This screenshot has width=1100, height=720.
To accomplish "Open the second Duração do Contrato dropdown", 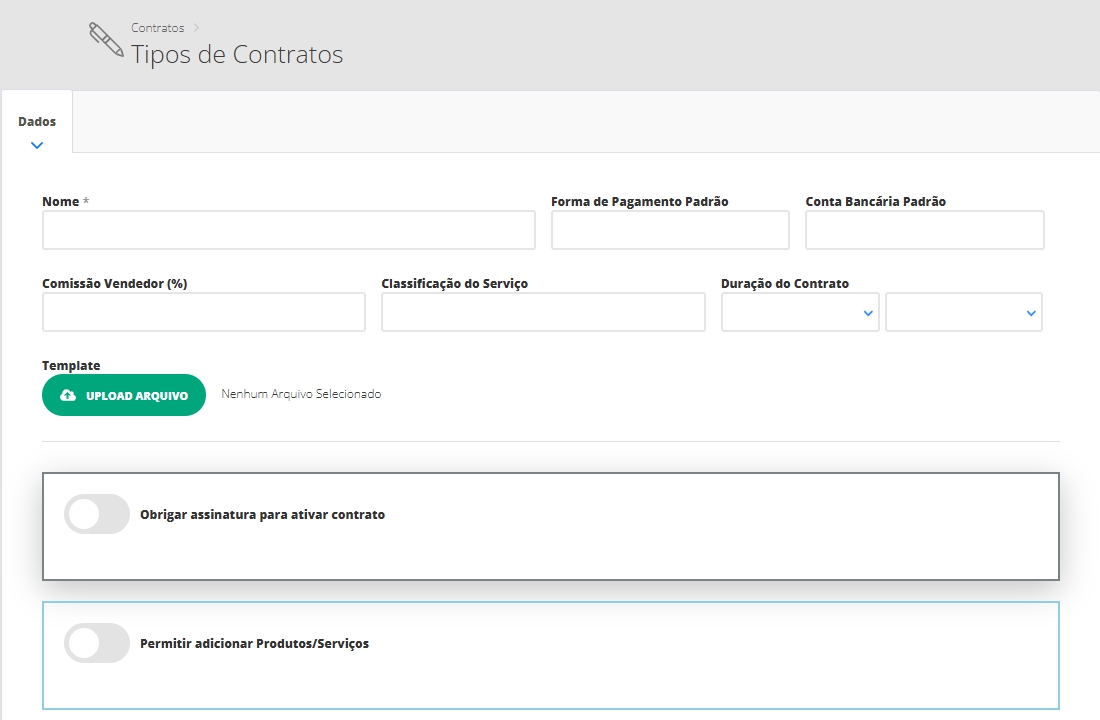I will (x=963, y=312).
